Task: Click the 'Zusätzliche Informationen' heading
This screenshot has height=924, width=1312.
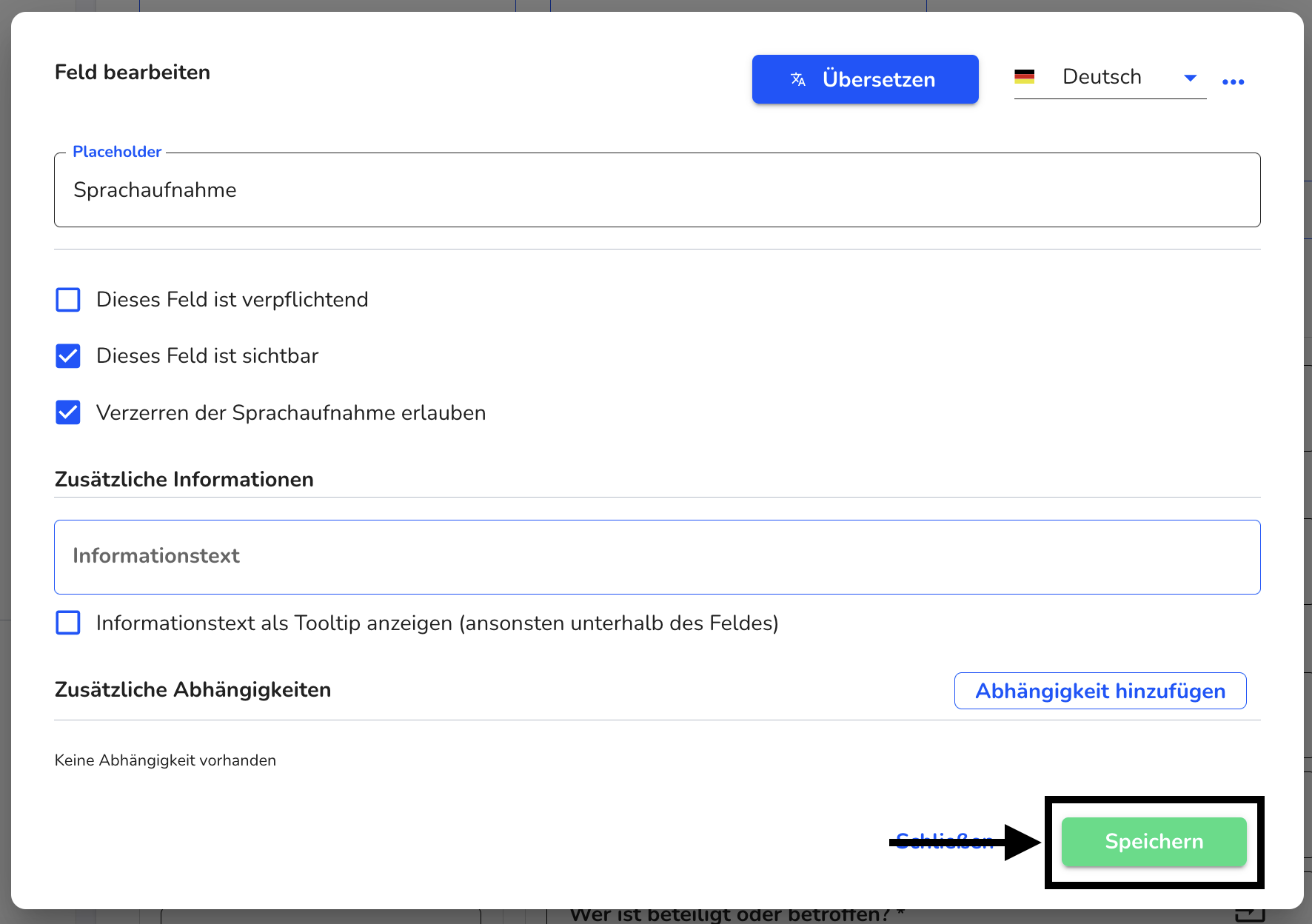Action: [184, 480]
